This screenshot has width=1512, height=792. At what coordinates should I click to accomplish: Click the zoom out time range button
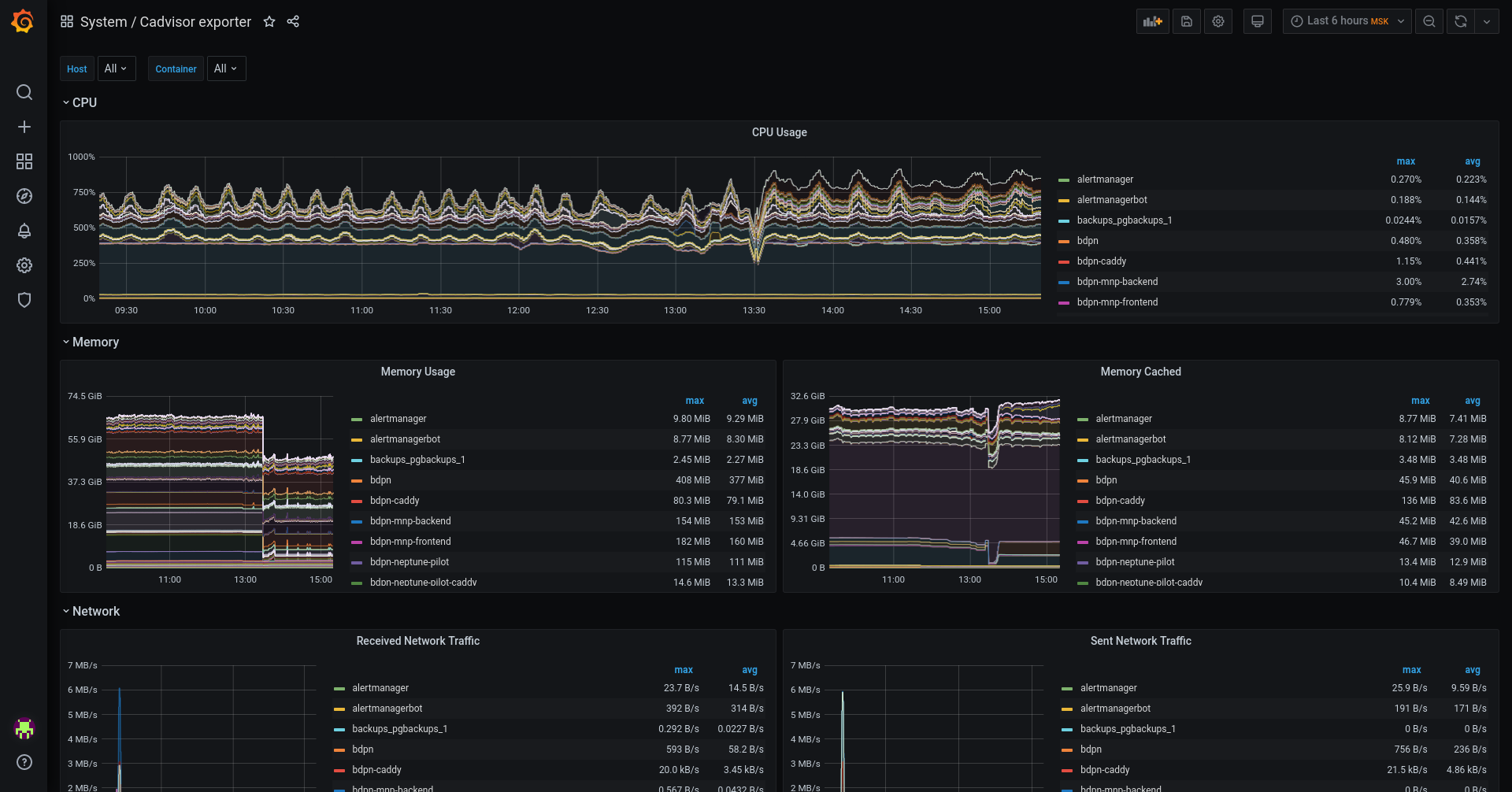1429,21
